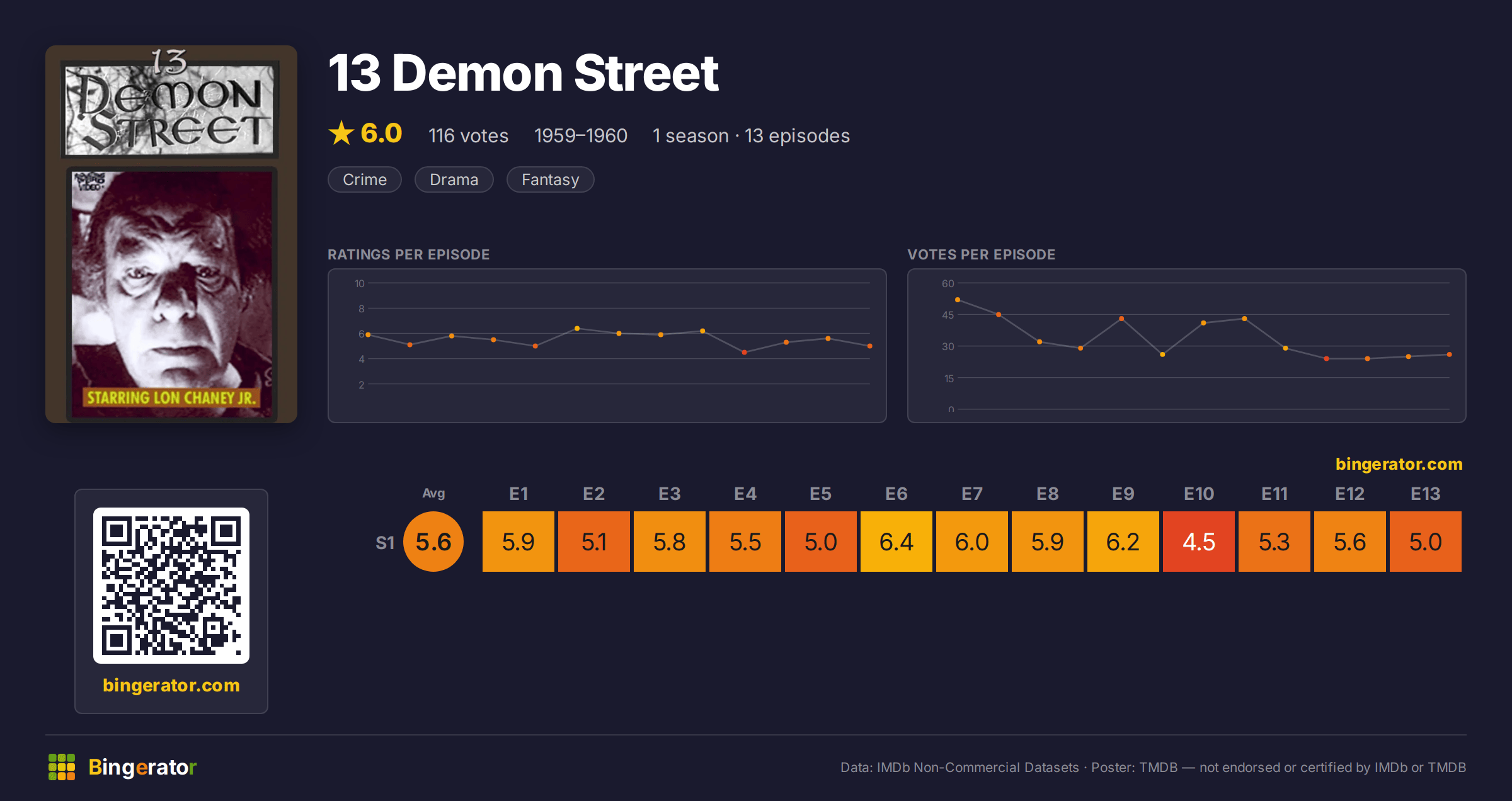Click the Bingerator grid logo icon
Screen dimensions: 1512x801
point(62,767)
